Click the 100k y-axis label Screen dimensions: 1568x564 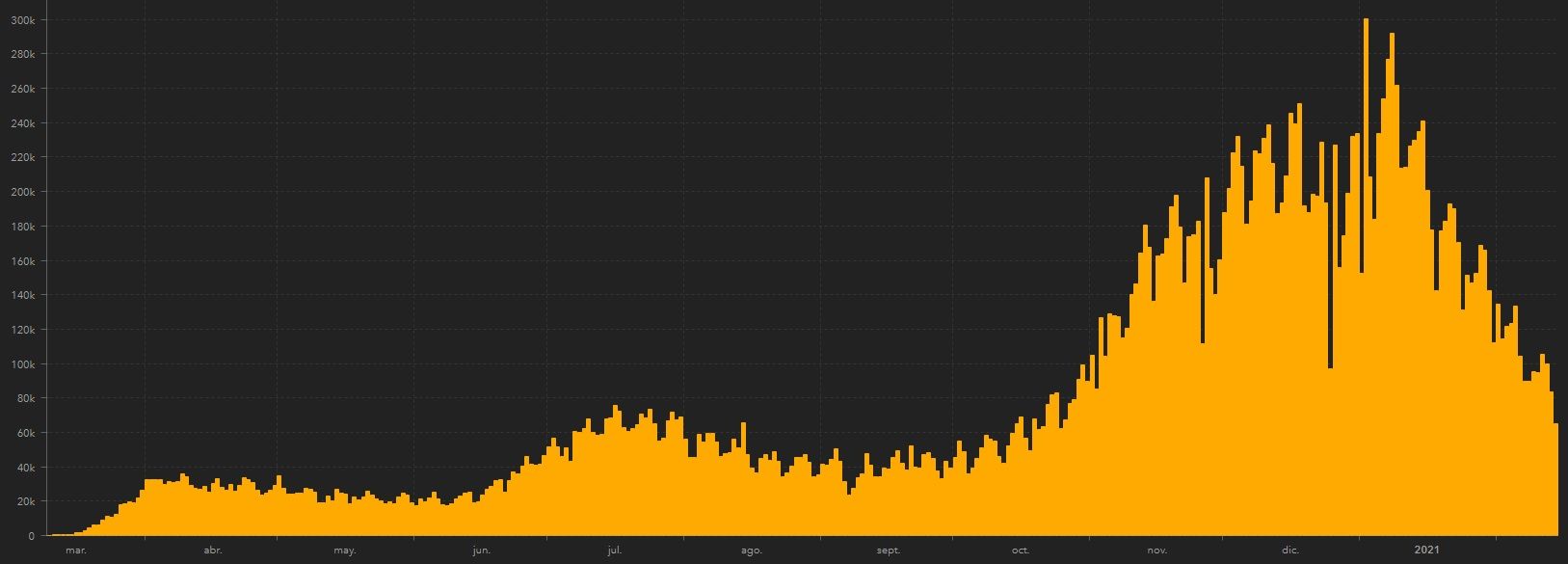click(x=24, y=364)
